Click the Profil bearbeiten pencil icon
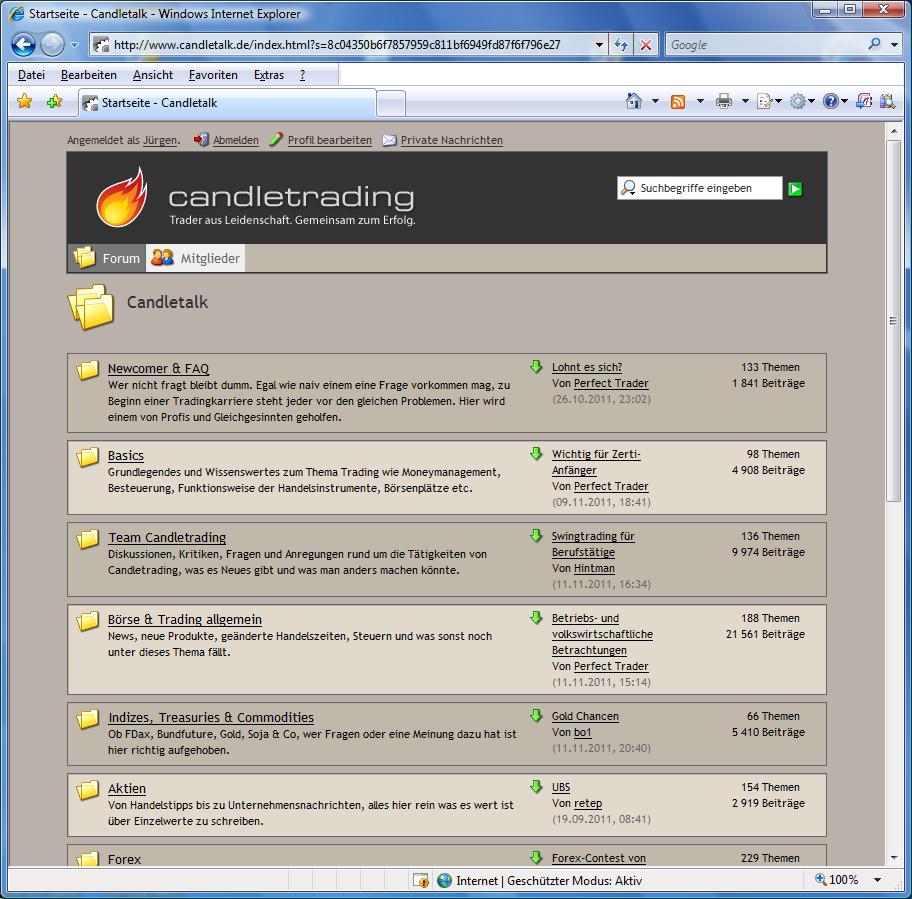The width and height of the screenshot is (912, 899). (x=276, y=140)
